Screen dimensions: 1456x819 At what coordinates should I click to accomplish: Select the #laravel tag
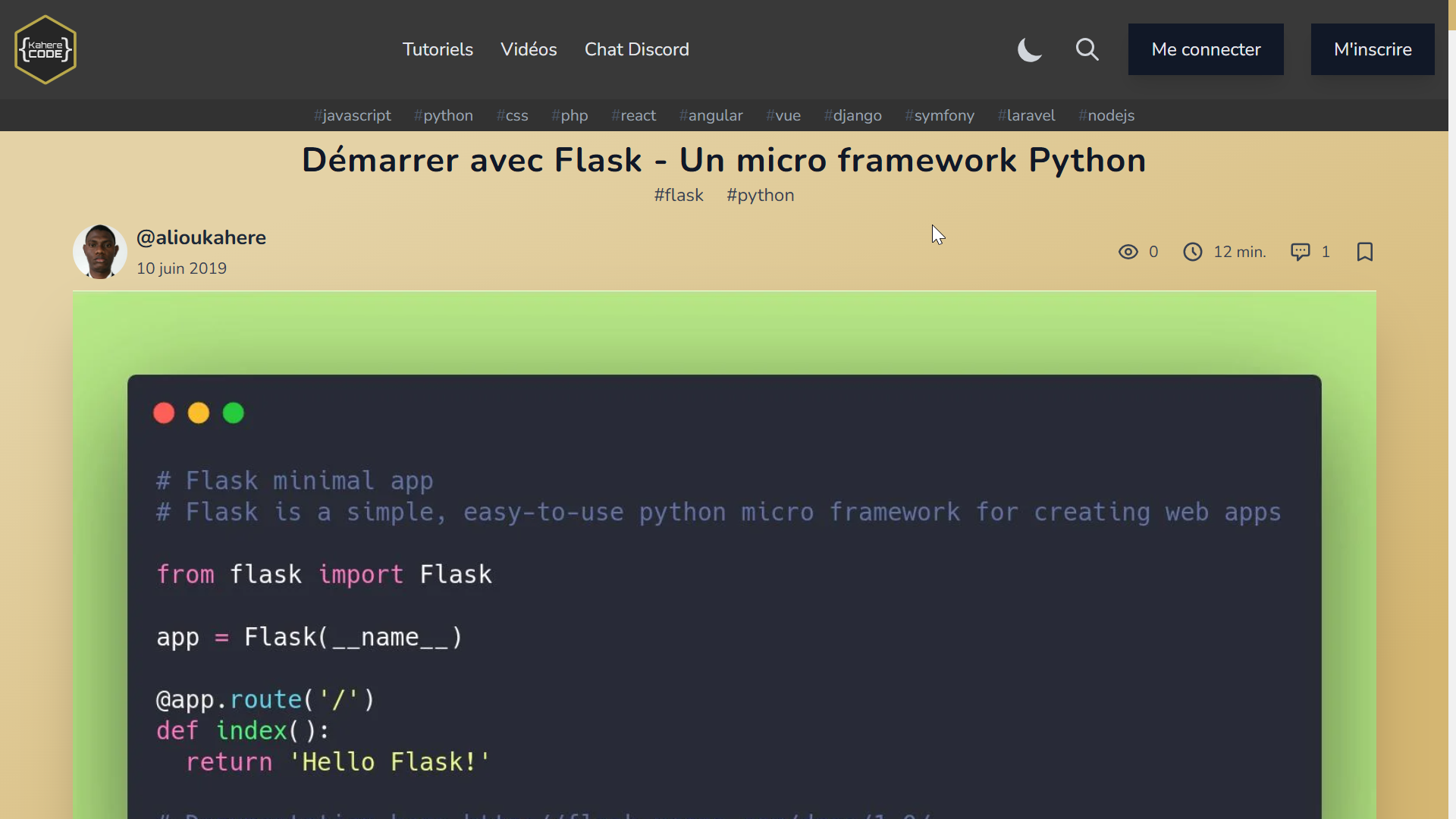point(1027,115)
